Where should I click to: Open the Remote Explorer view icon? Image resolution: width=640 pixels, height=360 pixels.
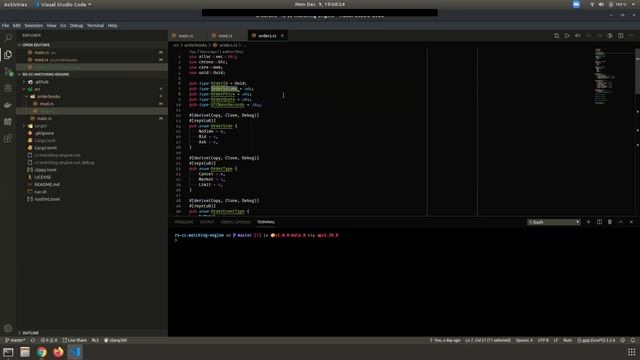(8, 122)
